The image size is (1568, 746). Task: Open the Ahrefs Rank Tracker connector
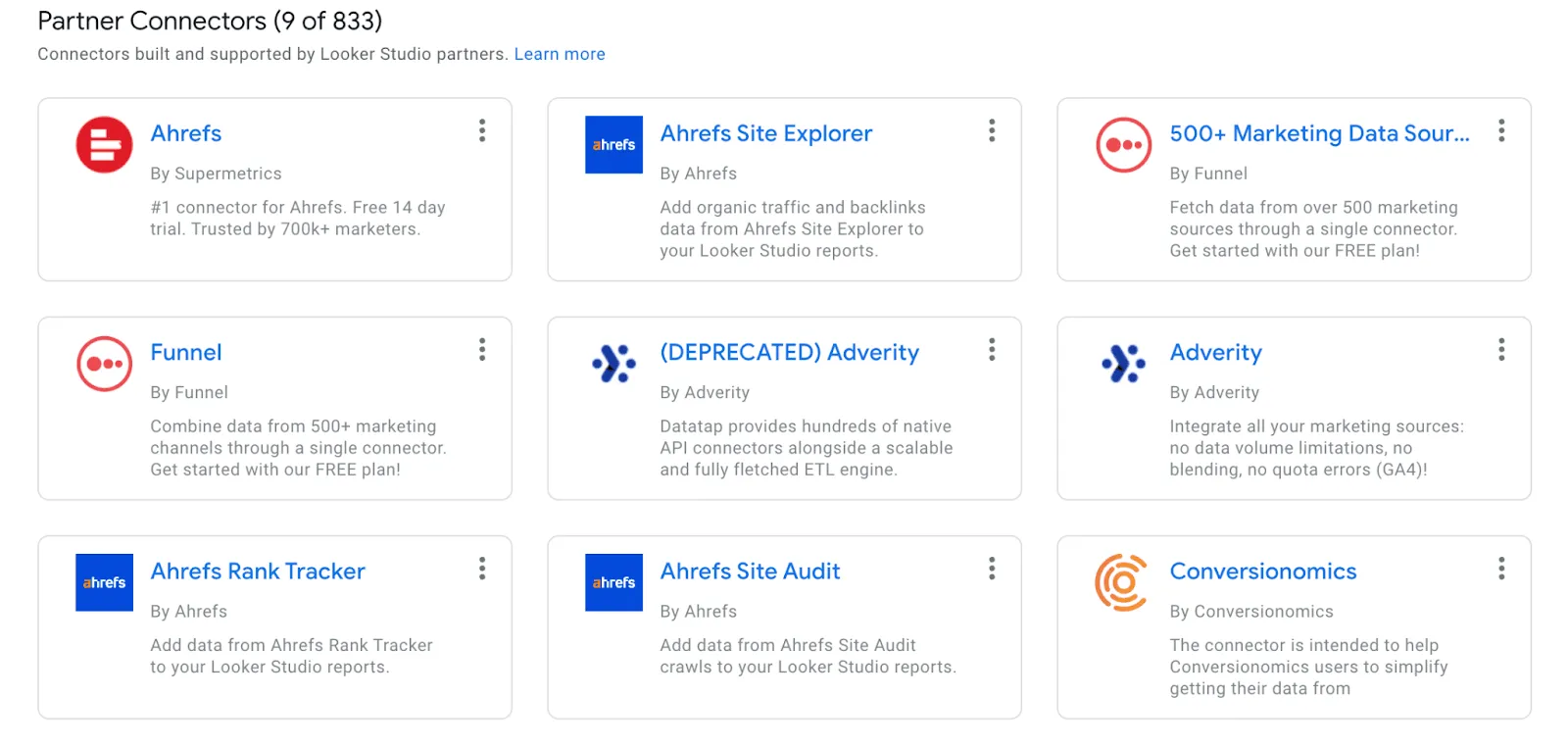coord(257,571)
